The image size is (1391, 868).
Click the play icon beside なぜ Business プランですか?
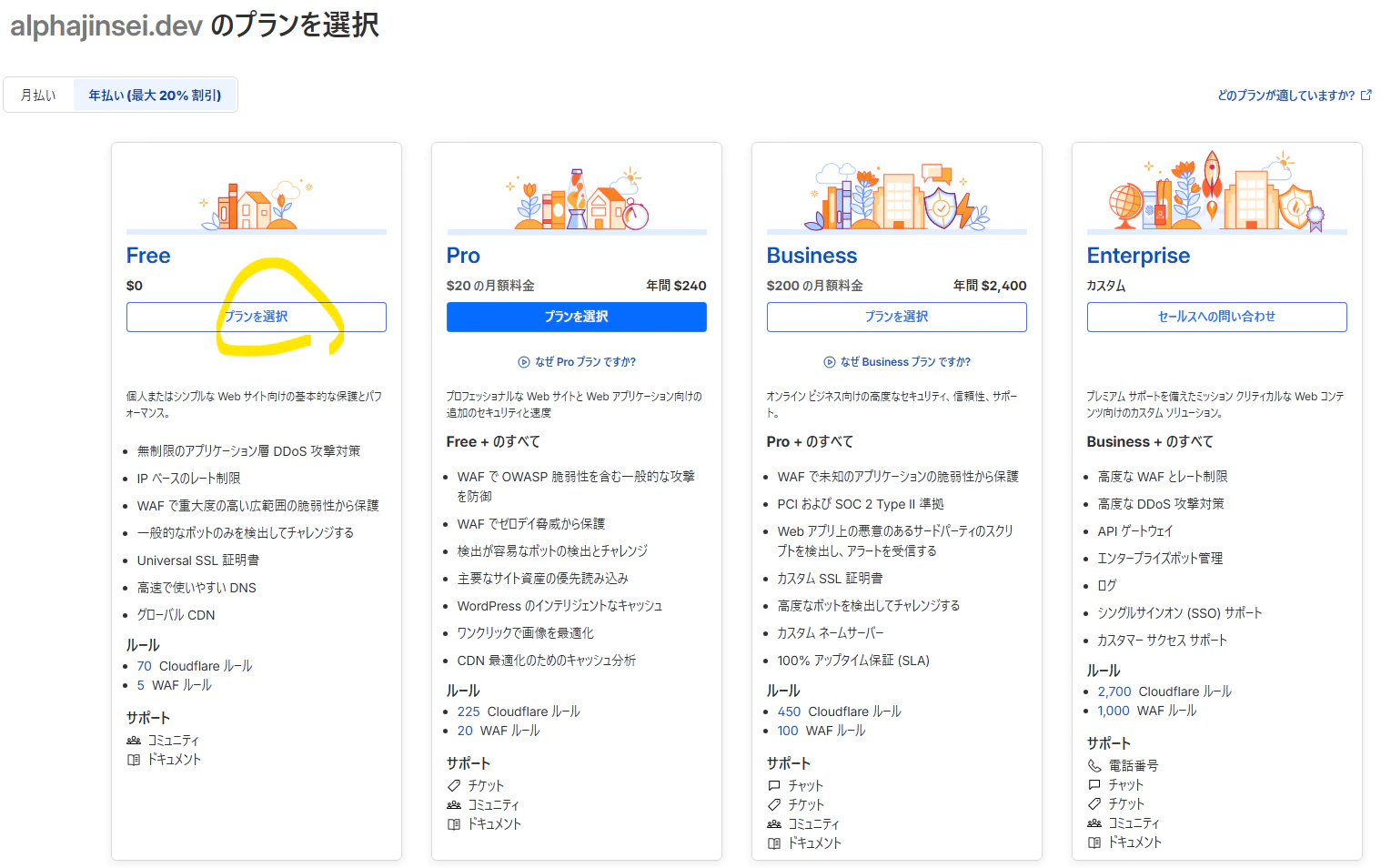click(x=830, y=362)
